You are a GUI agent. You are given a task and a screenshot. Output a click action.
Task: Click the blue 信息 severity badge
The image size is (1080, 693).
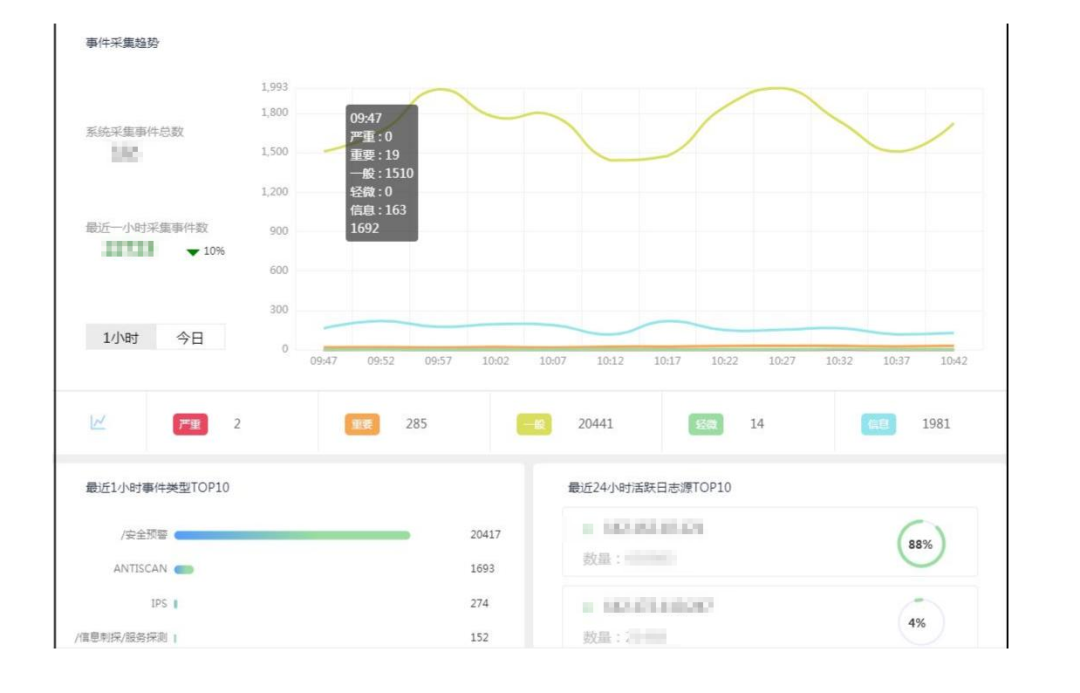pos(878,424)
